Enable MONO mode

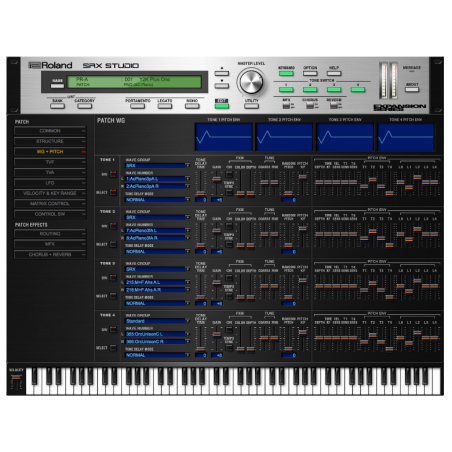192,106
